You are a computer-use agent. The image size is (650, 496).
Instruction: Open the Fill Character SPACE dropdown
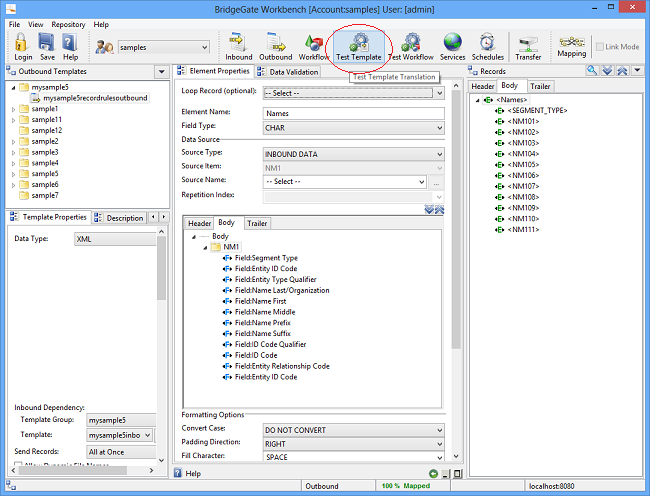[x=439, y=457]
